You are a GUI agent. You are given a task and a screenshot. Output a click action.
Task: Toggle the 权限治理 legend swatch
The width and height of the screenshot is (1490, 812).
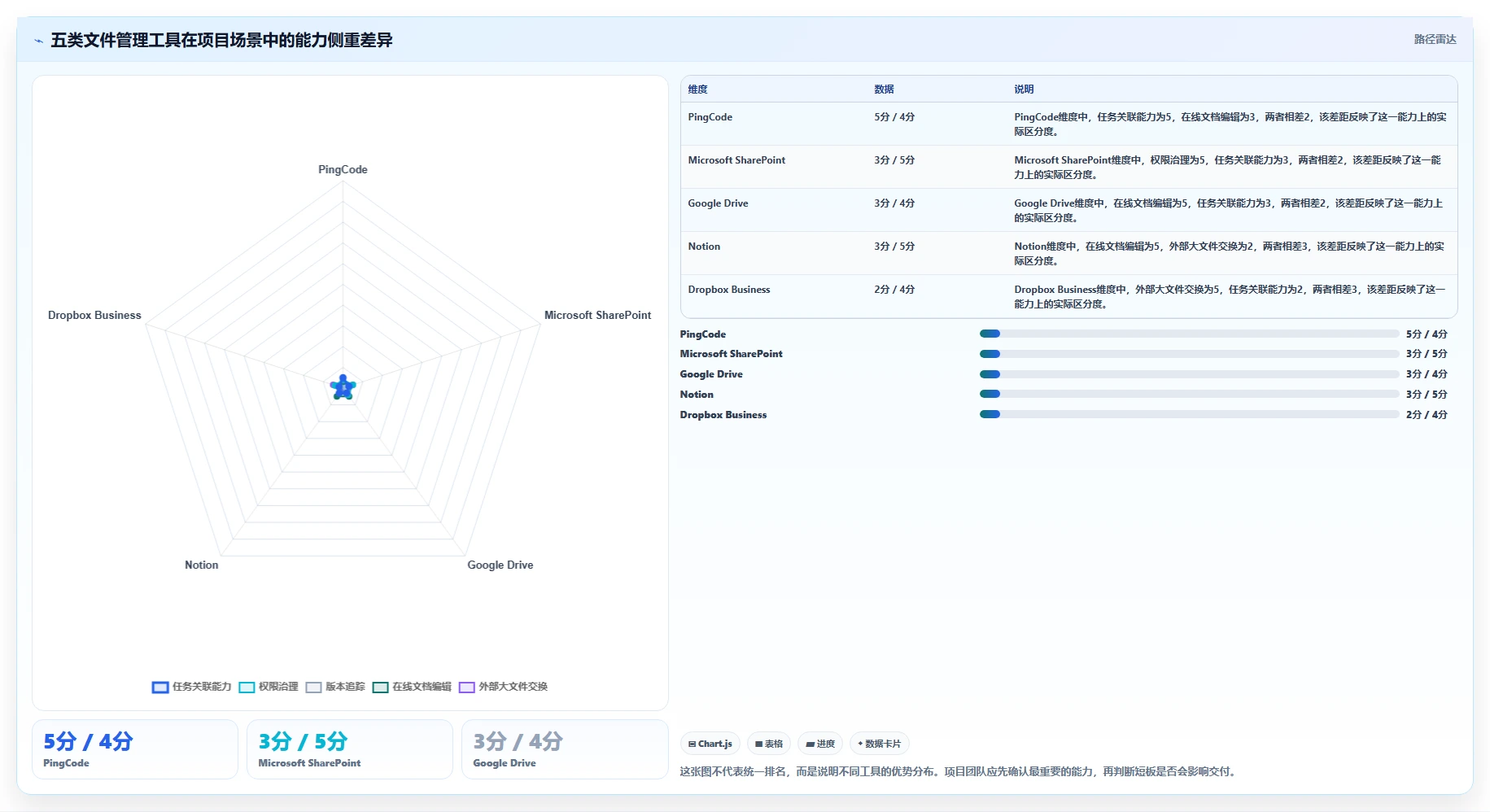click(x=247, y=688)
